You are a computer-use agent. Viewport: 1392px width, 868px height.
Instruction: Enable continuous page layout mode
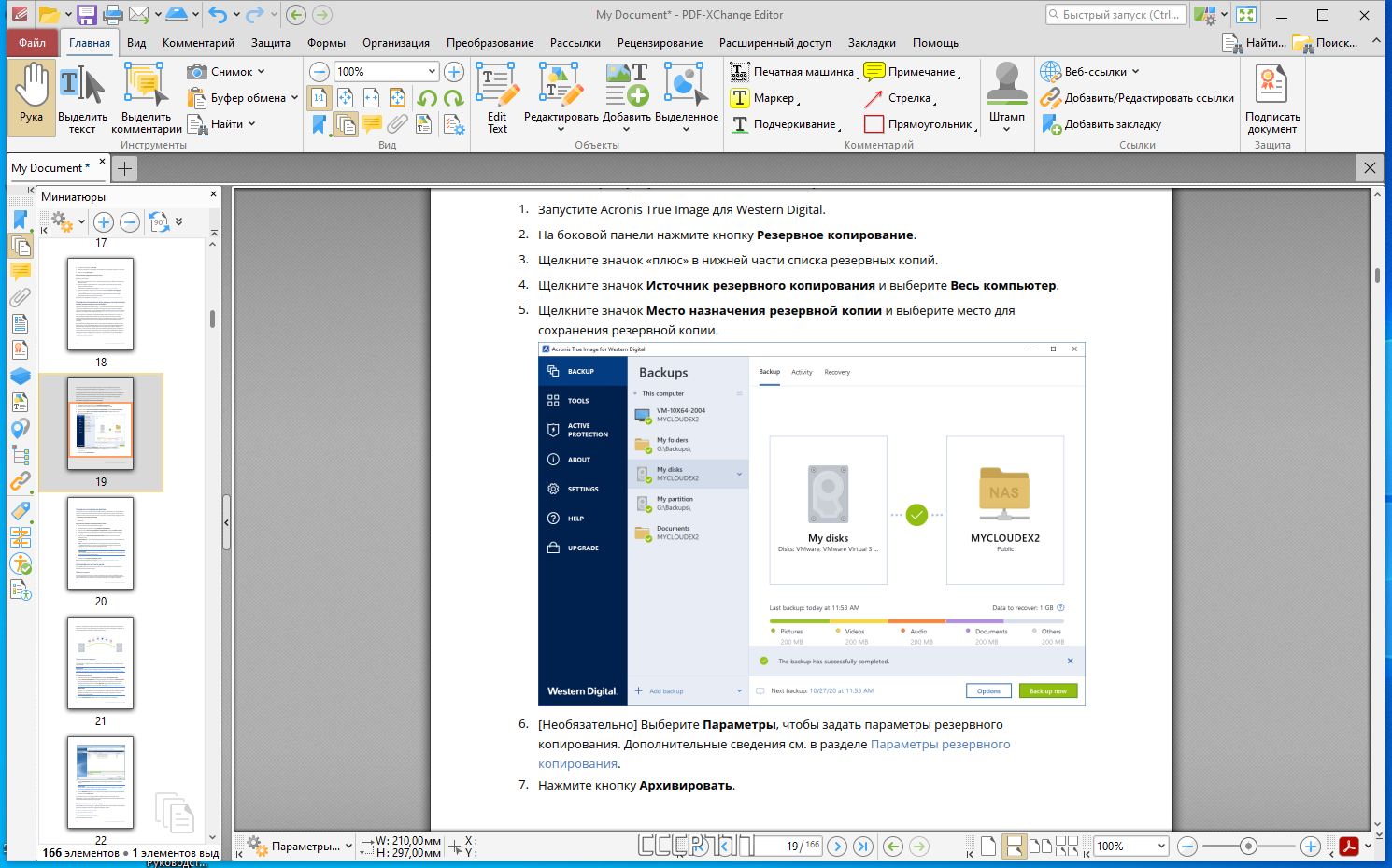pyautogui.click(x=1013, y=847)
